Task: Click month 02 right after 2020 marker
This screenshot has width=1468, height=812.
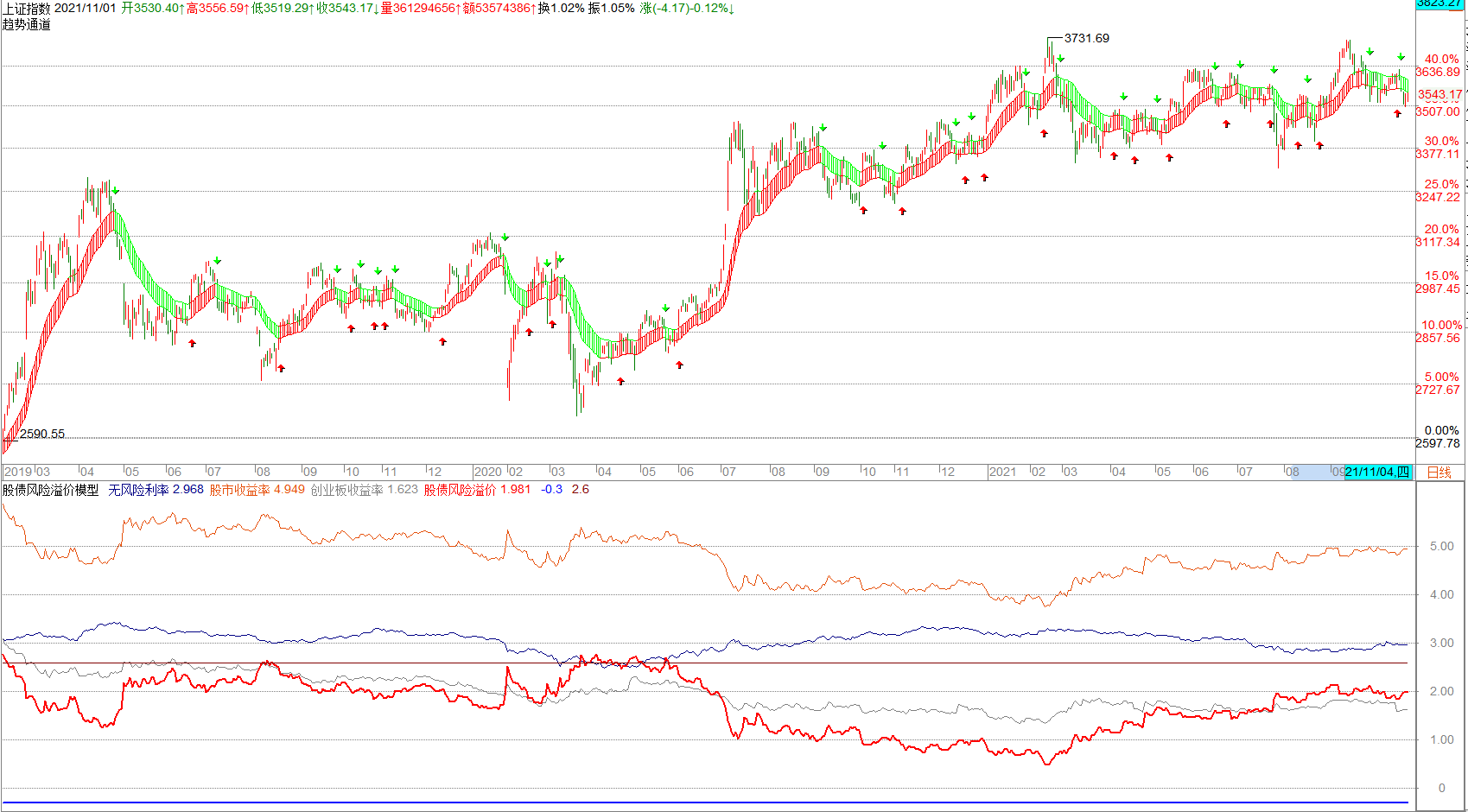Action: [x=515, y=472]
